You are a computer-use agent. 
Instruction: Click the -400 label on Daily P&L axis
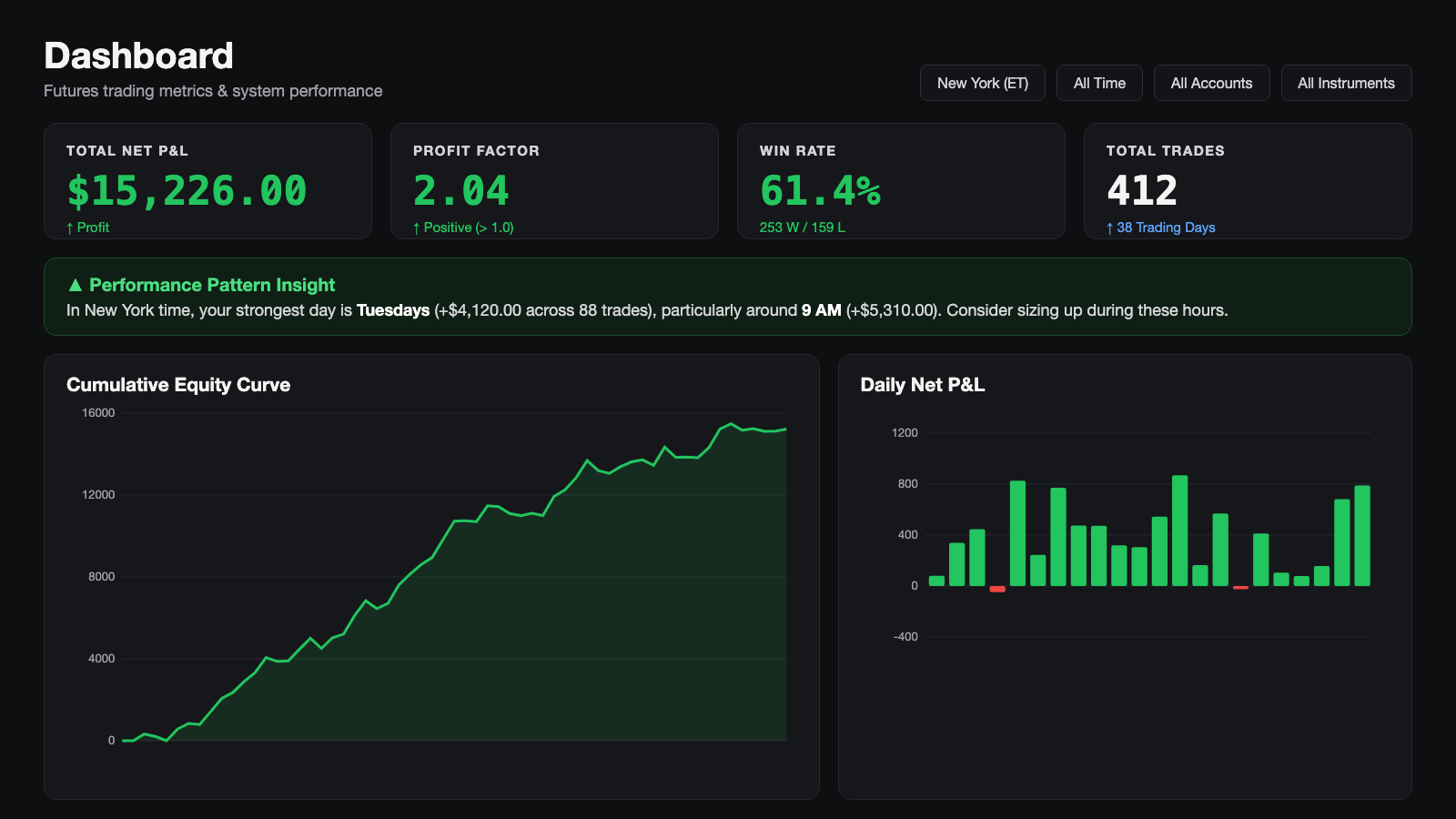click(905, 637)
